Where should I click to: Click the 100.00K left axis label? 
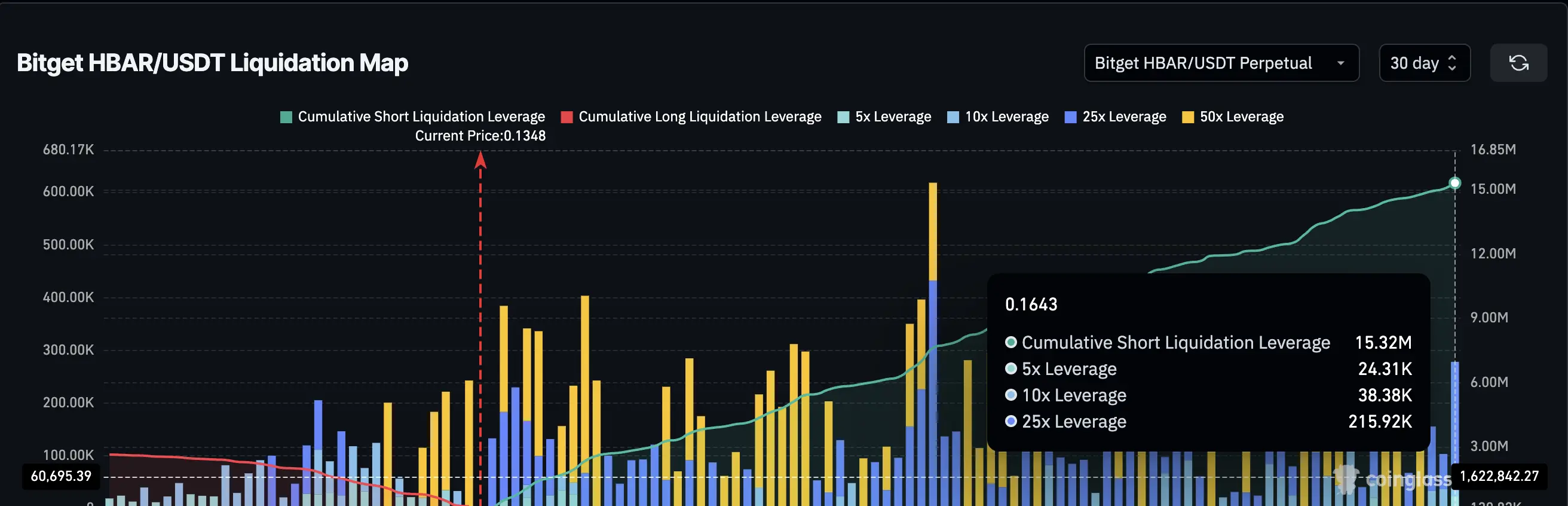click(68, 455)
